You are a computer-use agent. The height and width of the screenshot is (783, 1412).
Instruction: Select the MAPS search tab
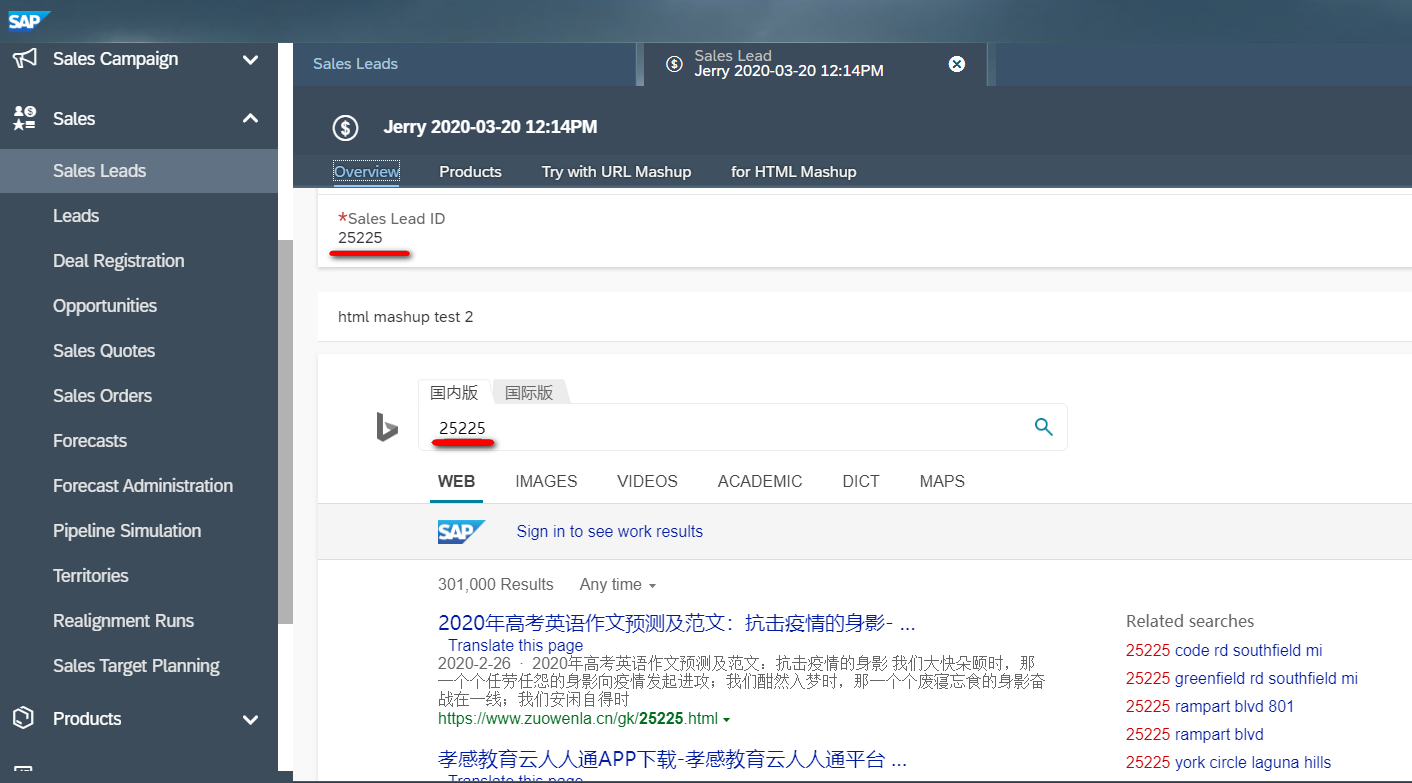tap(942, 482)
